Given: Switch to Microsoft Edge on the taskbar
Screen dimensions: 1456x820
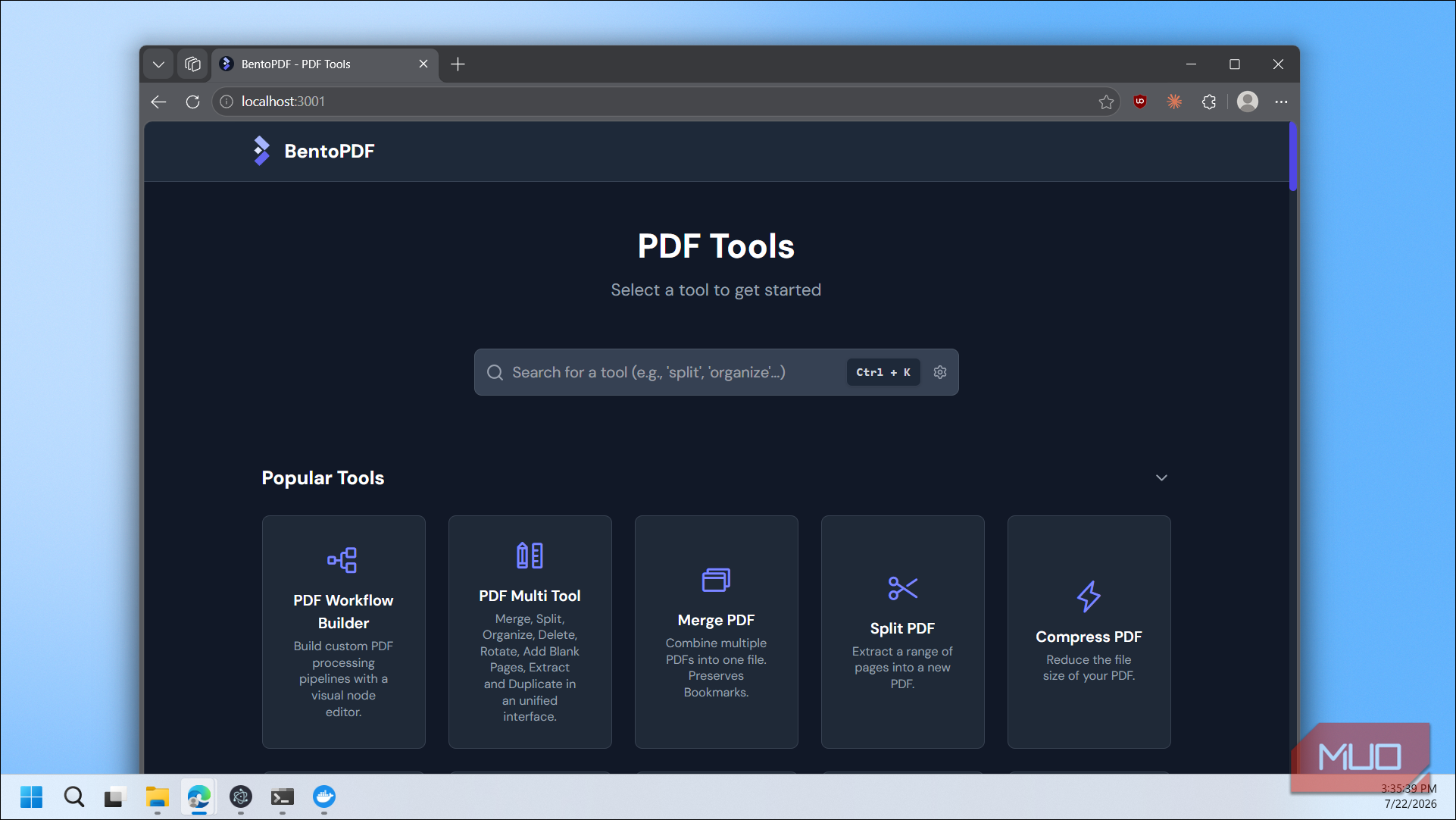Looking at the screenshot, I should click(x=198, y=797).
